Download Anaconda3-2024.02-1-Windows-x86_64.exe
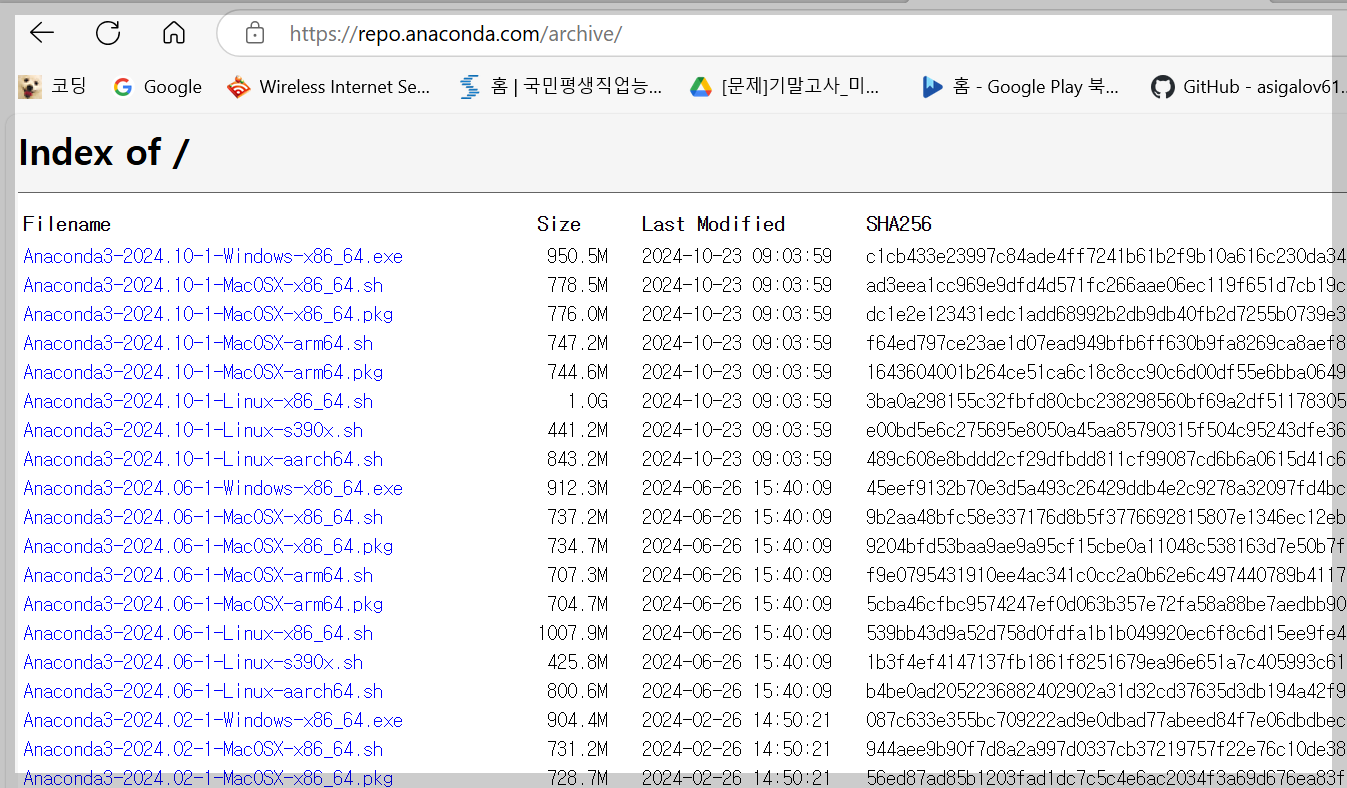Screen dimensions: 1347x788 point(213,720)
